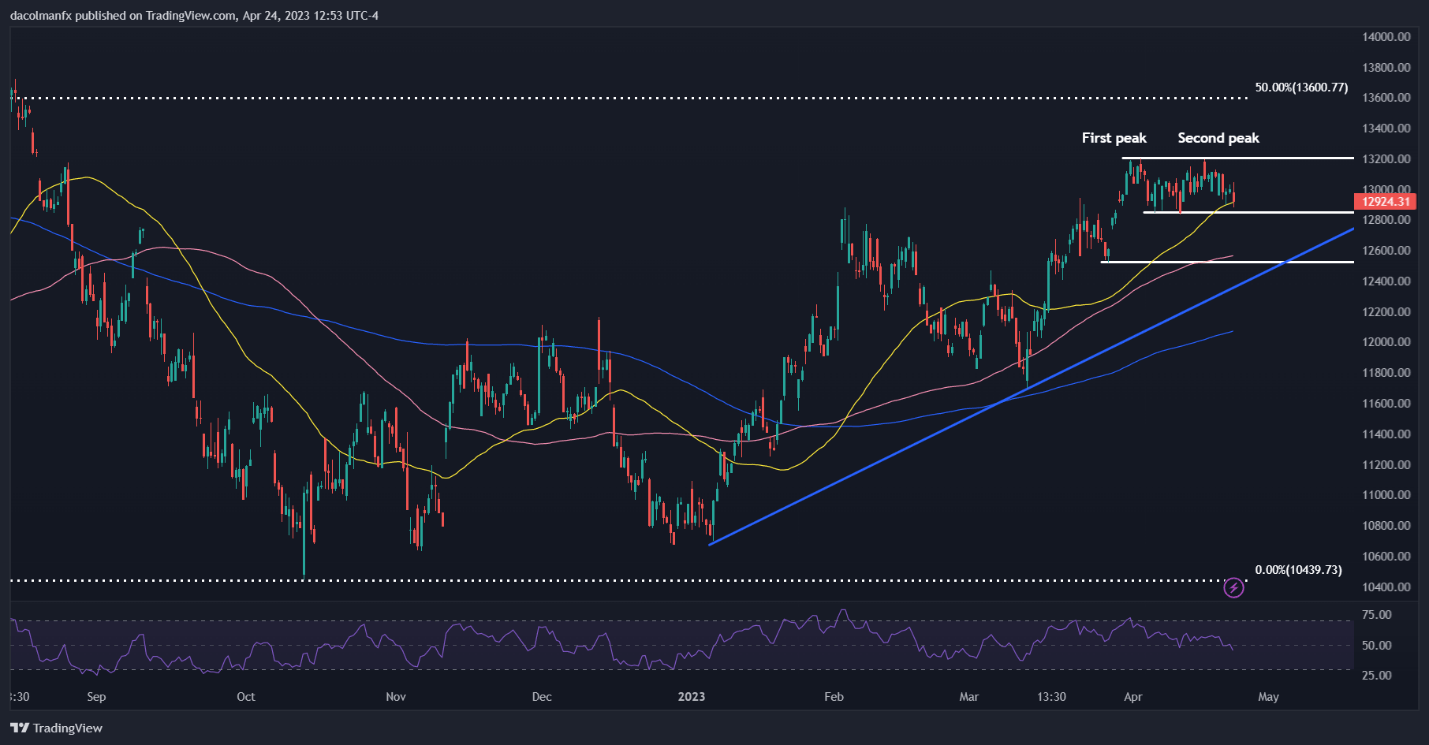Click the 2023 label on time axis
Screen dimensions: 1429x745
(690, 695)
